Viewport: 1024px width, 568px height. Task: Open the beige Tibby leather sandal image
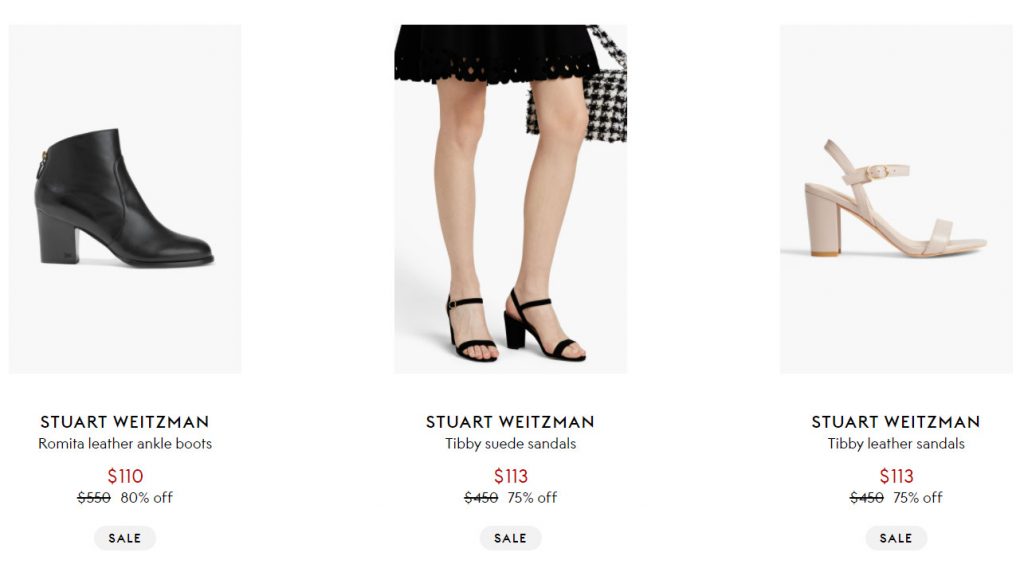pos(896,199)
